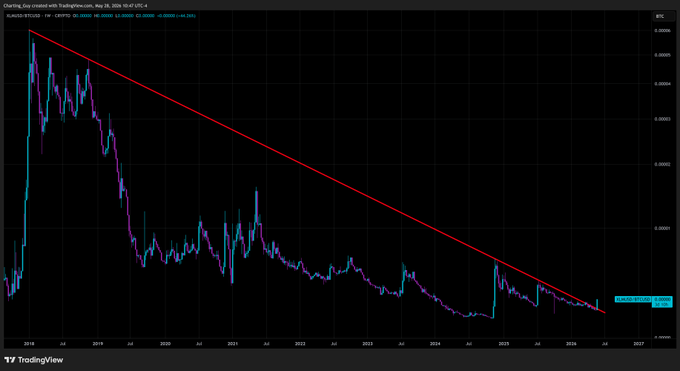The width and height of the screenshot is (680, 371).
Task: Click the 2025 time axis label
Action: coord(503,344)
